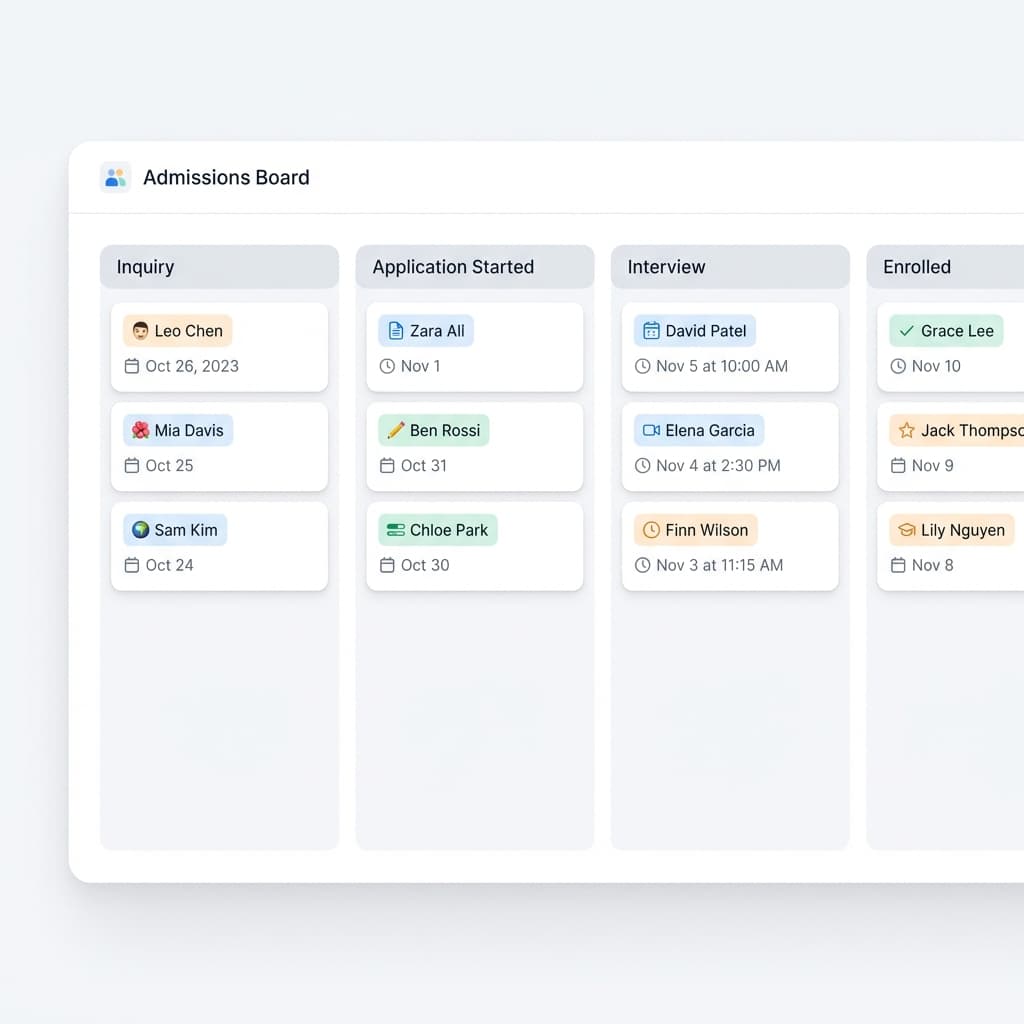Click the document icon on Zara All
This screenshot has width=1024, height=1024.
[x=395, y=331]
